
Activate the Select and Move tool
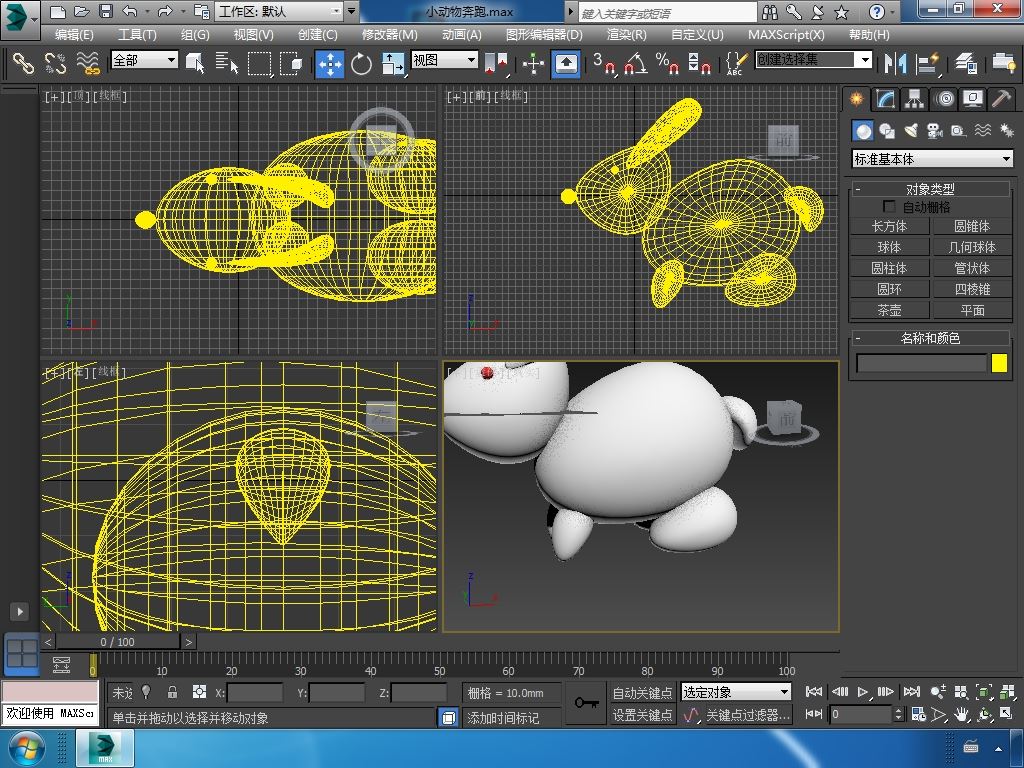[330, 64]
